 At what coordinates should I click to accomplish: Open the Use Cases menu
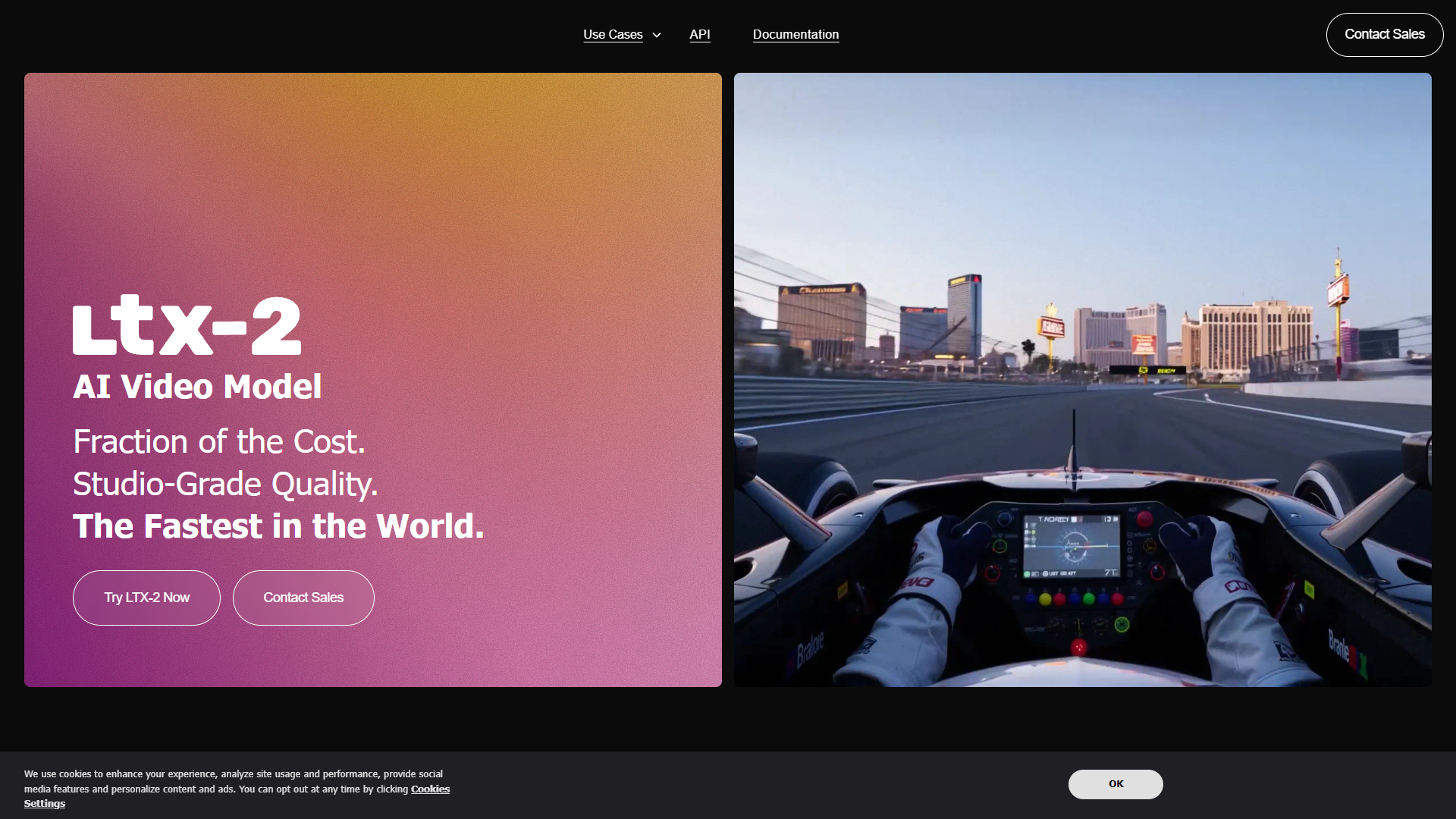[x=613, y=35]
